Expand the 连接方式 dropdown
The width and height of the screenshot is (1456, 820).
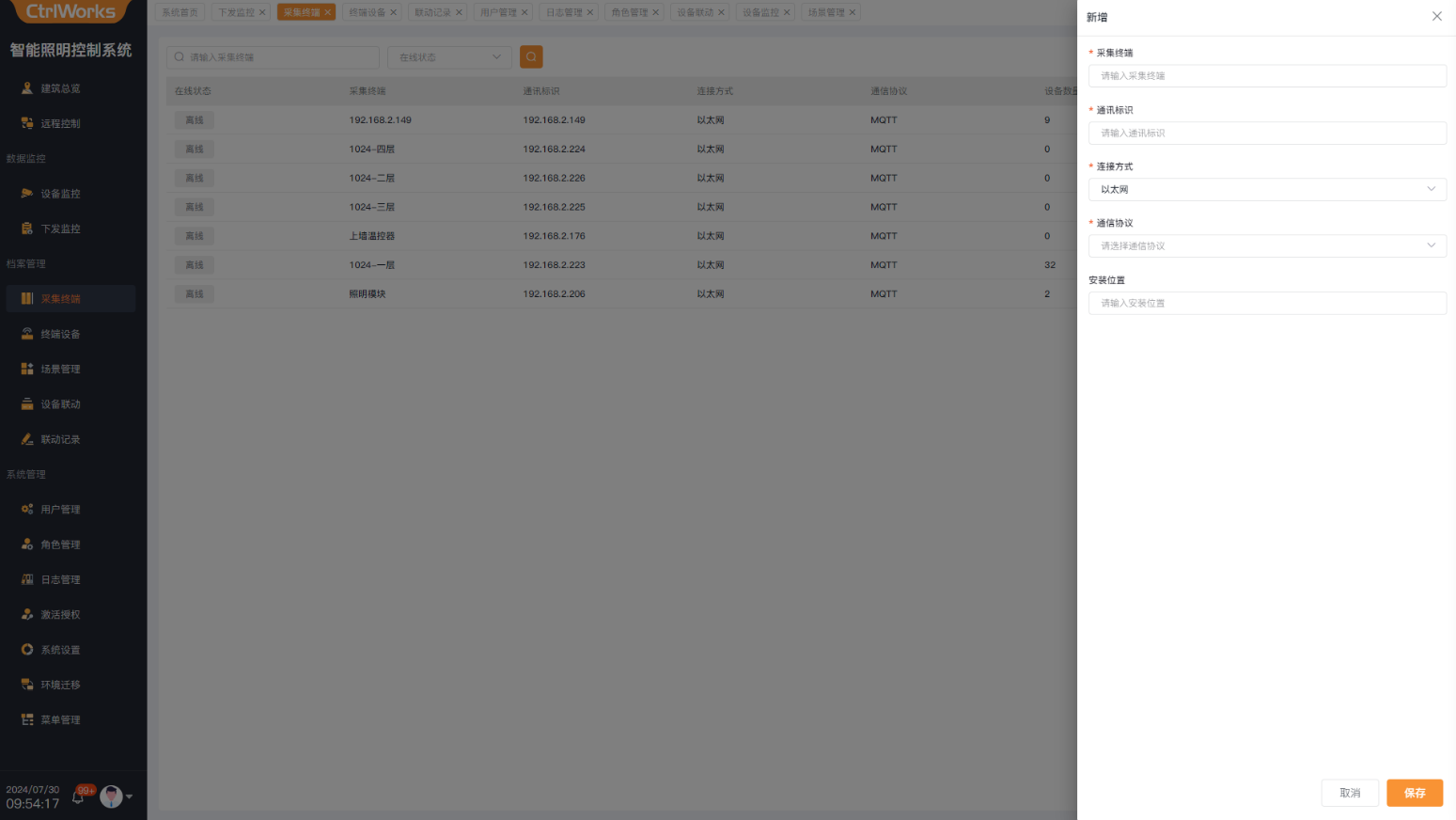click(x=1266, y=190)
